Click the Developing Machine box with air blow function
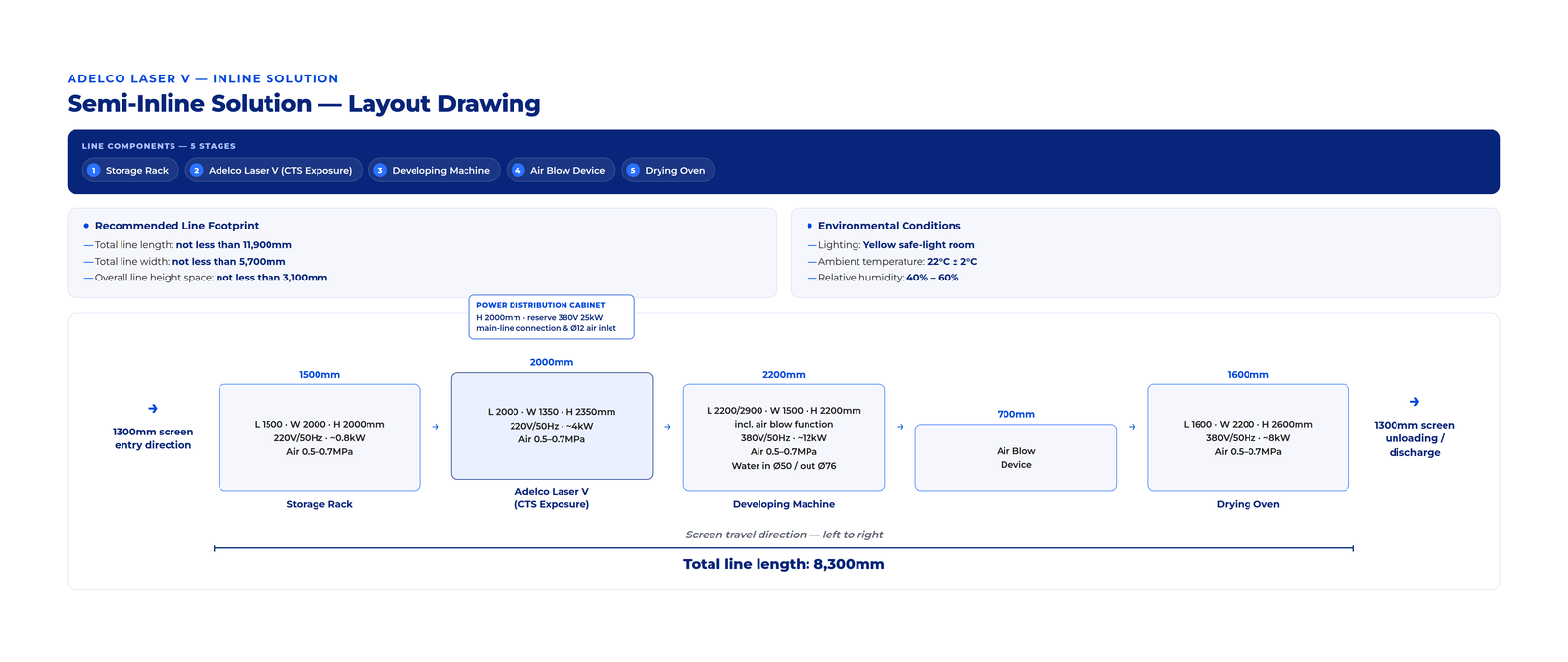 [x=784, y=437]
